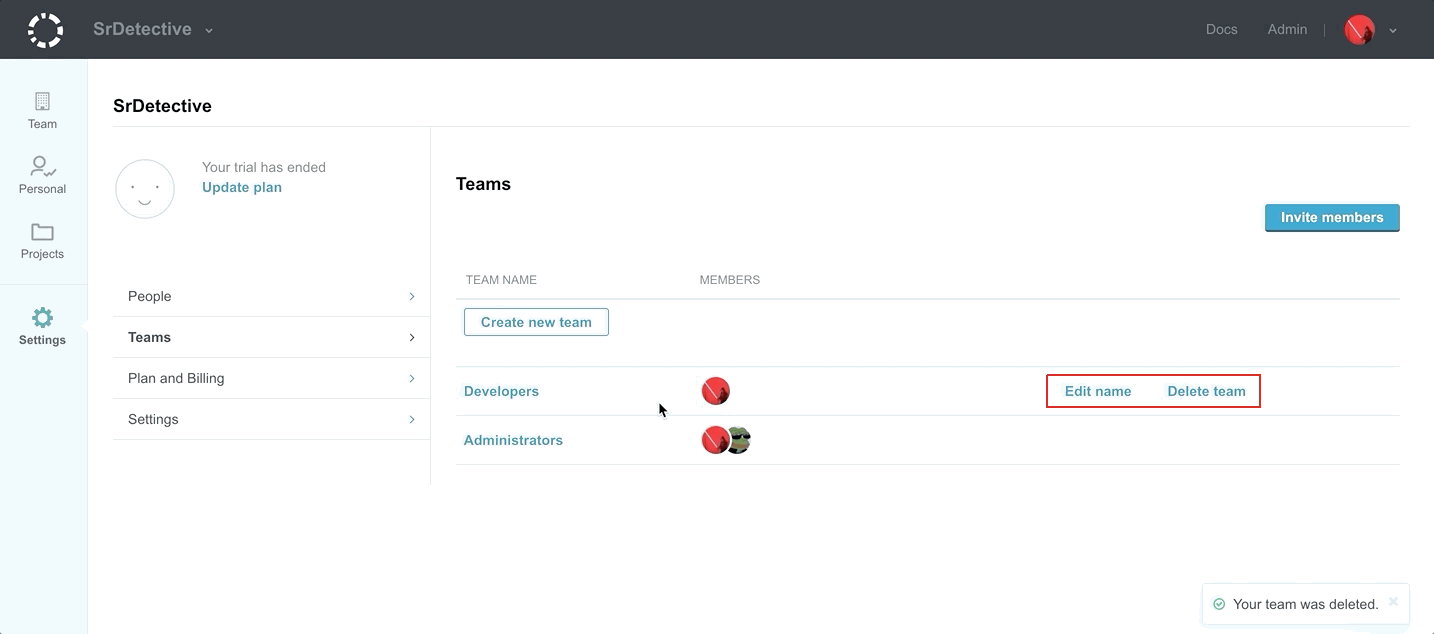
Task: Click Edit name for Developers team
Action: point(1098,391)
